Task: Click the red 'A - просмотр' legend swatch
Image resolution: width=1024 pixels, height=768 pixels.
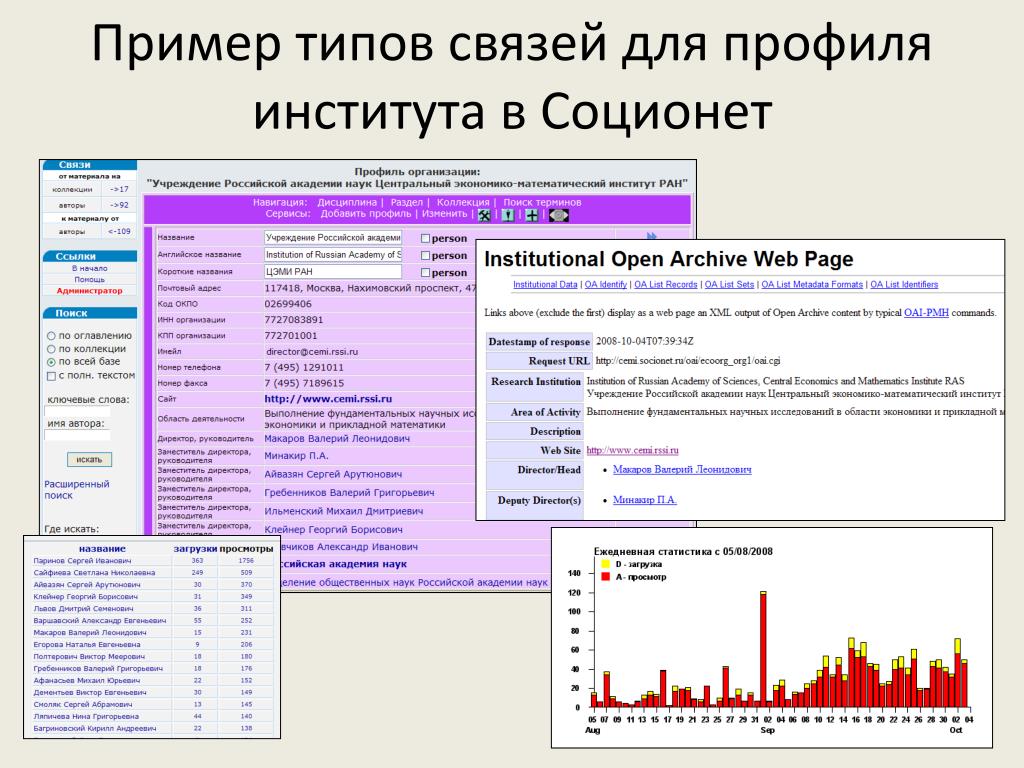Action: (605, 577)
